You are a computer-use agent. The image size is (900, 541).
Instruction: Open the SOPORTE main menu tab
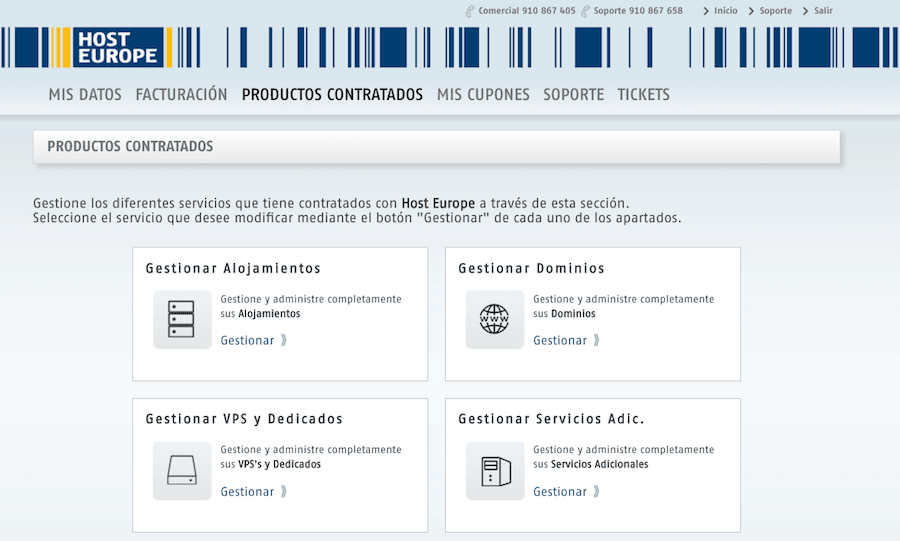click(x=573, y=95)
